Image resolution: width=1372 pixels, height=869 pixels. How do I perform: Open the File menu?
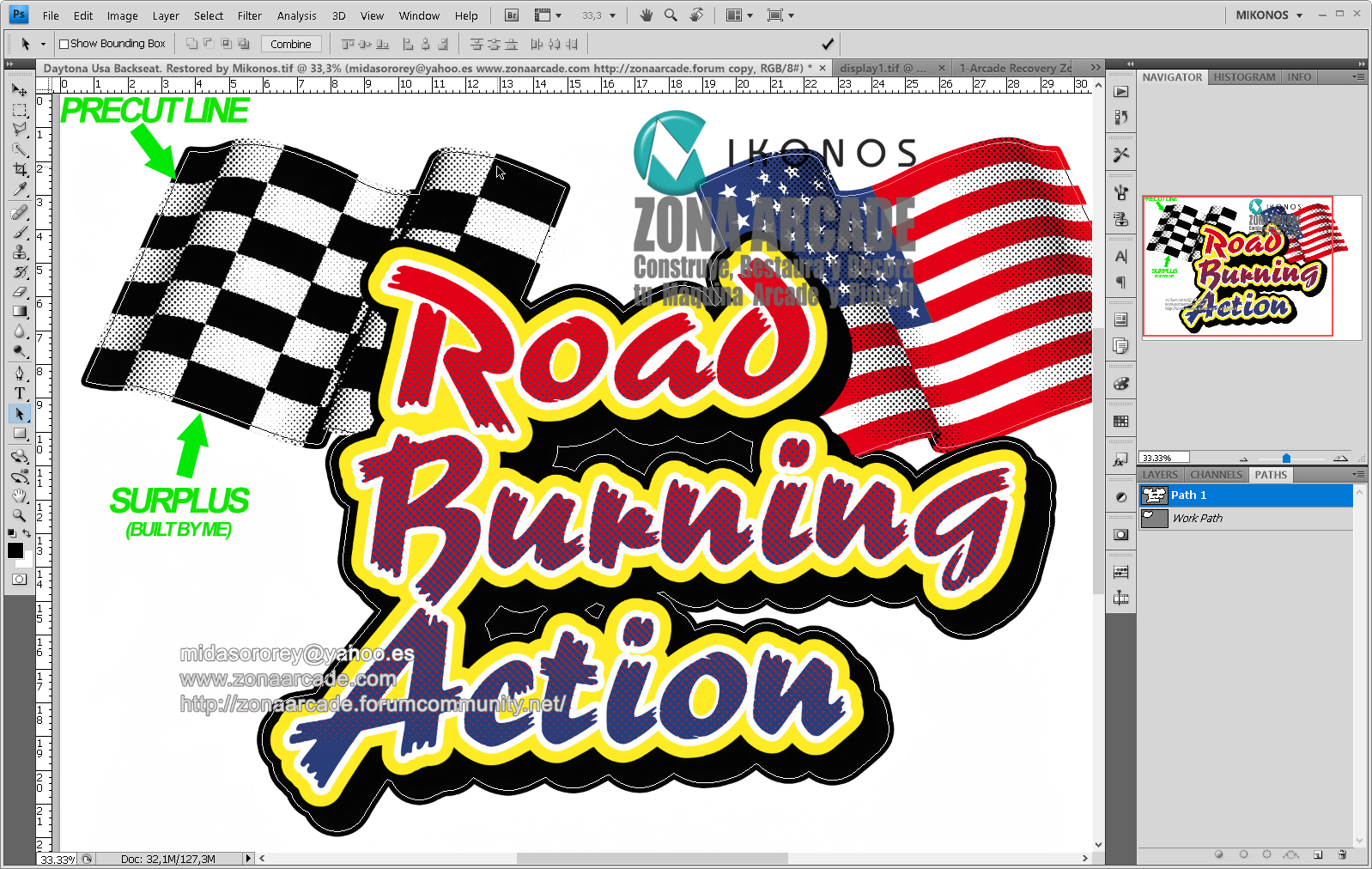click(51, 15)
